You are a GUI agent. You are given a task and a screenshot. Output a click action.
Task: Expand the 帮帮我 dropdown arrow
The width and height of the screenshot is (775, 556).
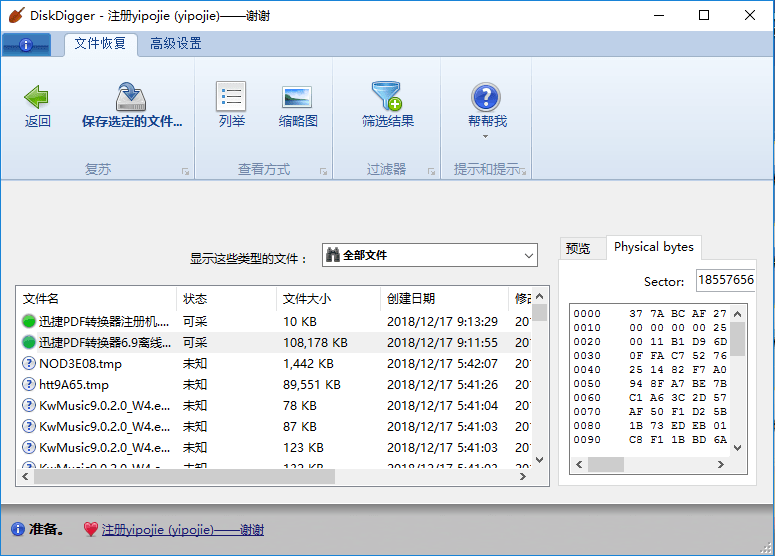coord(486,137)
